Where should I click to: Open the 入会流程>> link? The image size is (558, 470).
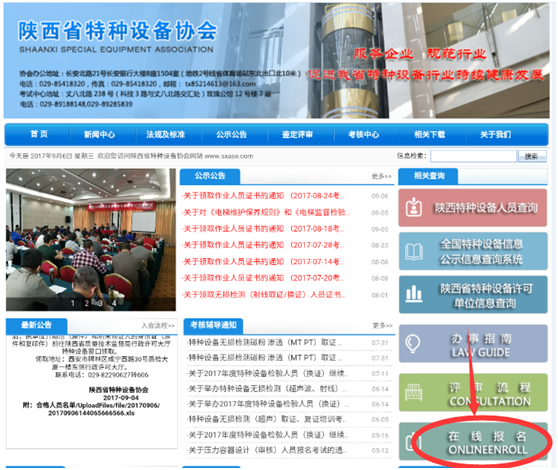click(x=158, y=326)
